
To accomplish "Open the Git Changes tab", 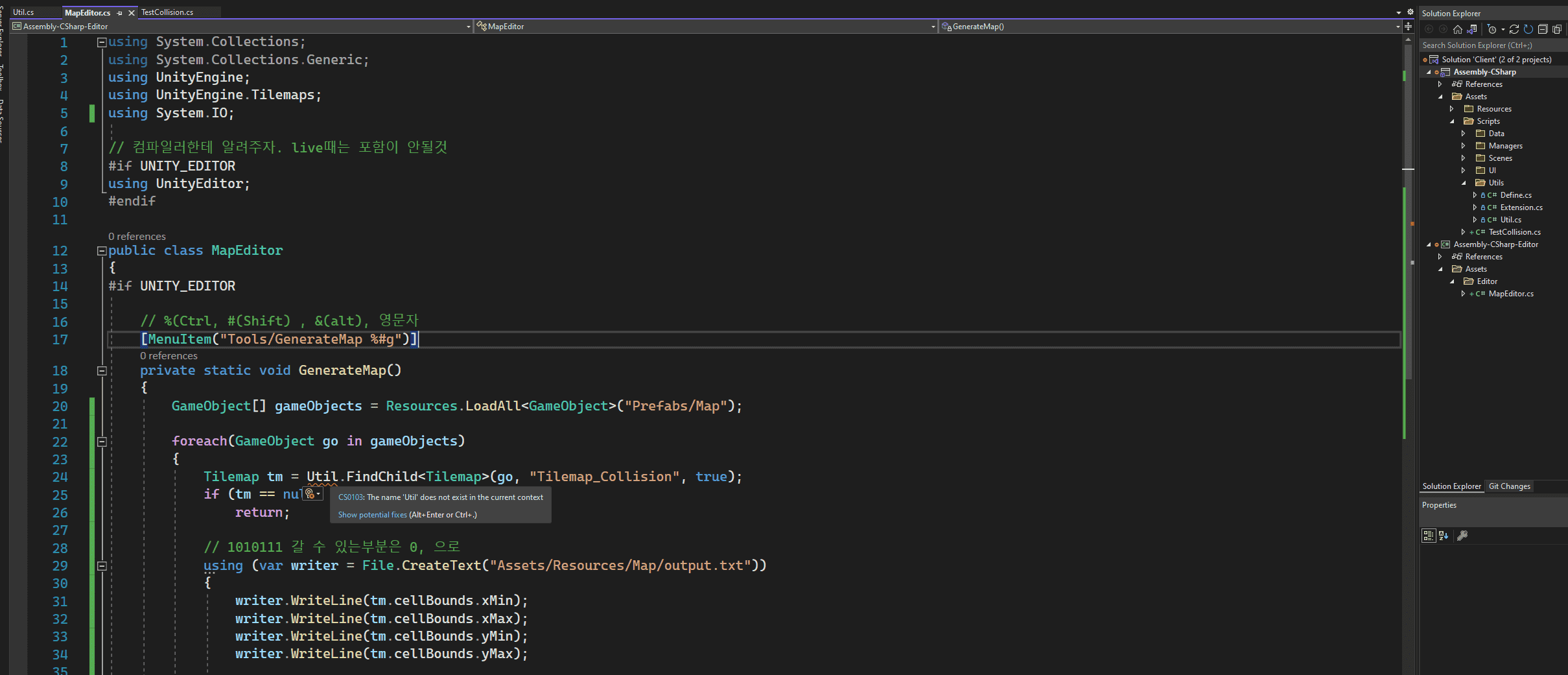I will tap(1509, 486).
